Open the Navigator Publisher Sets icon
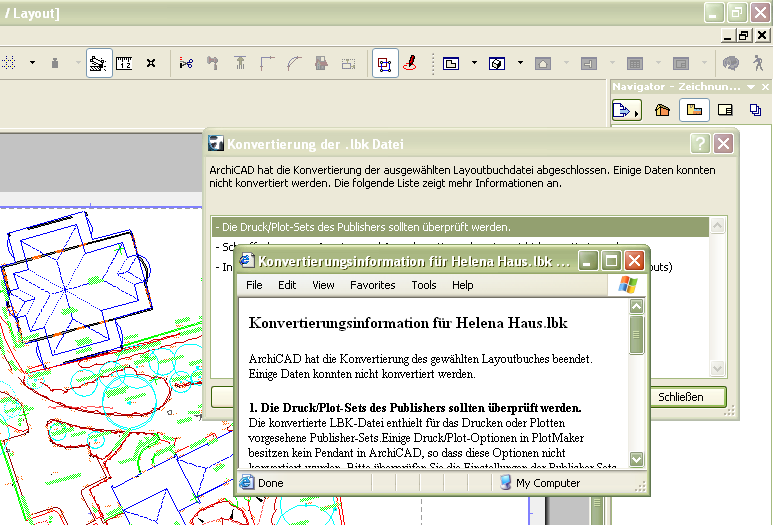 pos(755,110)
